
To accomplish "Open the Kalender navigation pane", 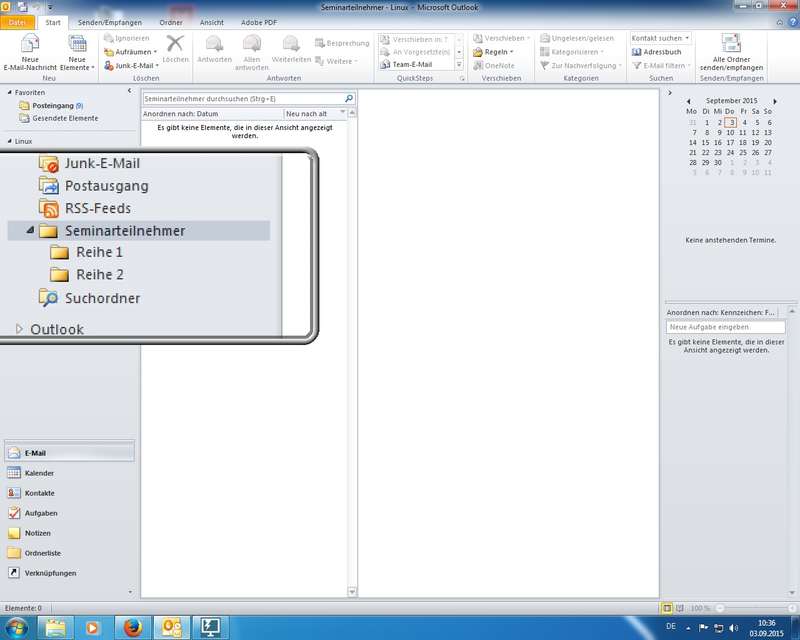I will point(40,473).
